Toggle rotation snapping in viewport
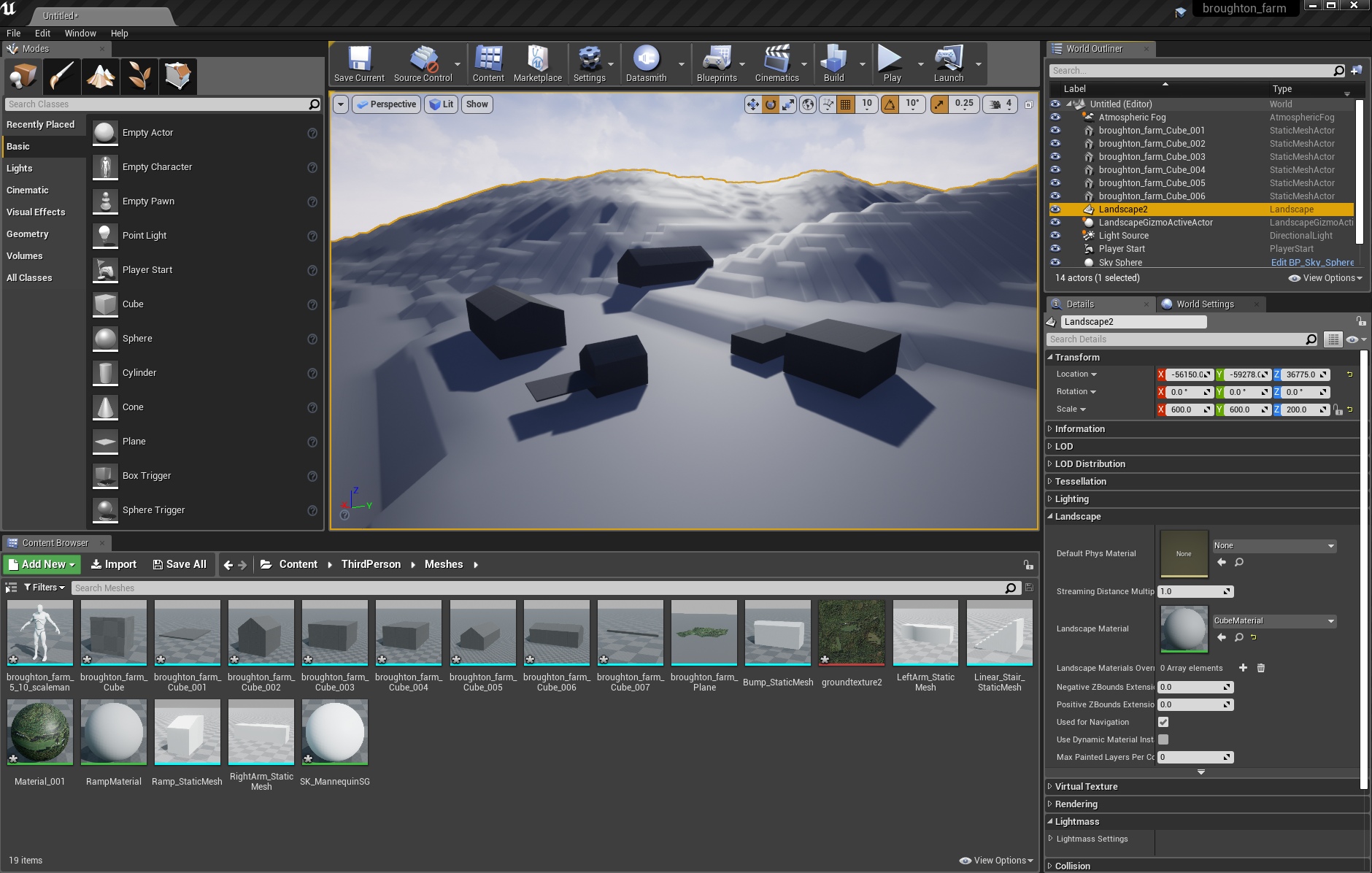Screen dimensions: 1372x873 [x=890, y=104]
